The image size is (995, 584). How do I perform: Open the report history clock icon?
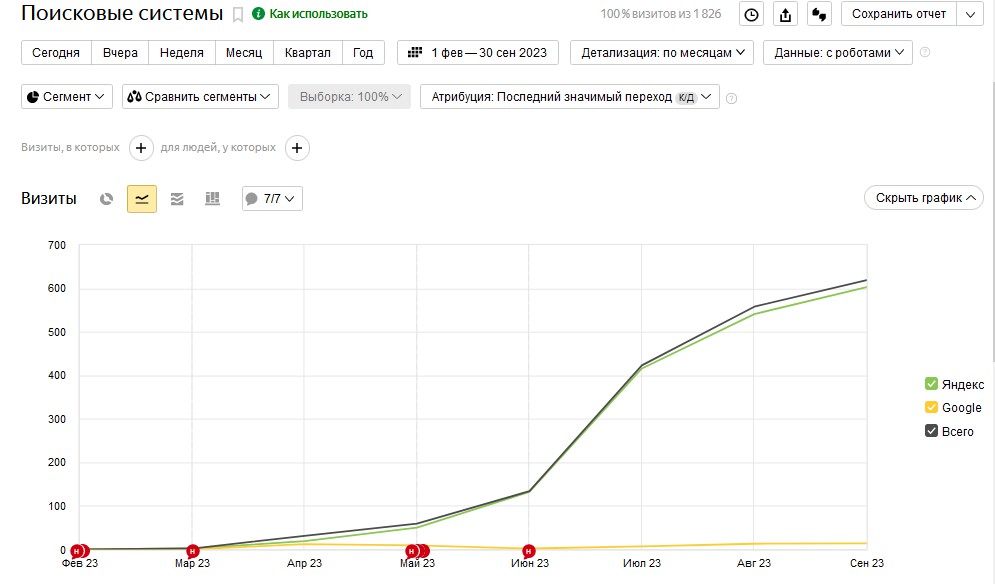click(751, 14)
